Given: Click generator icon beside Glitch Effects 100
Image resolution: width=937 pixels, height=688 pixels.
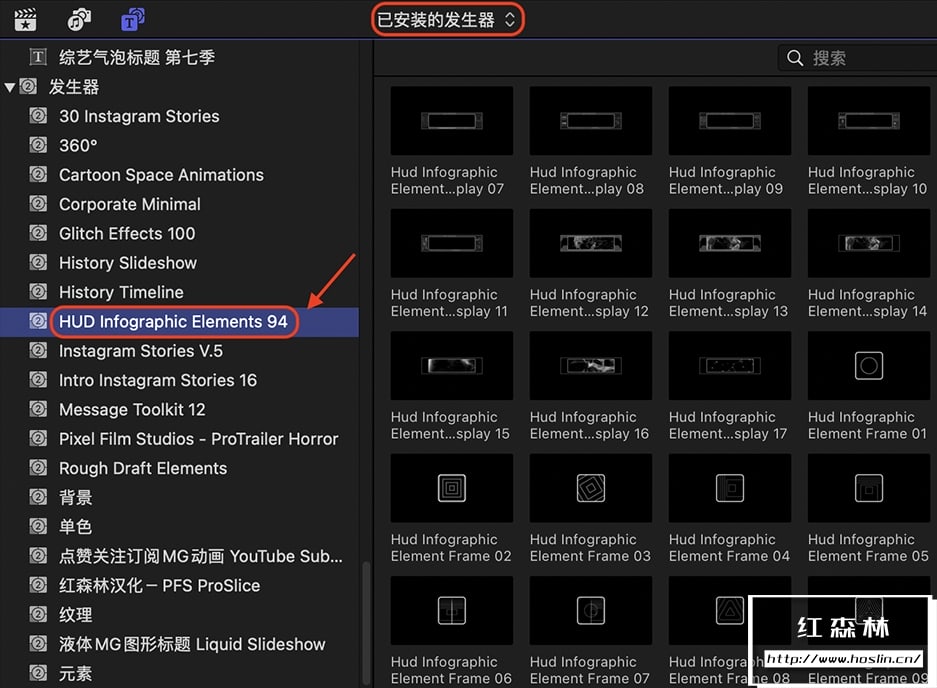Looking at the screenshot, I should click(x=38, y=233).
